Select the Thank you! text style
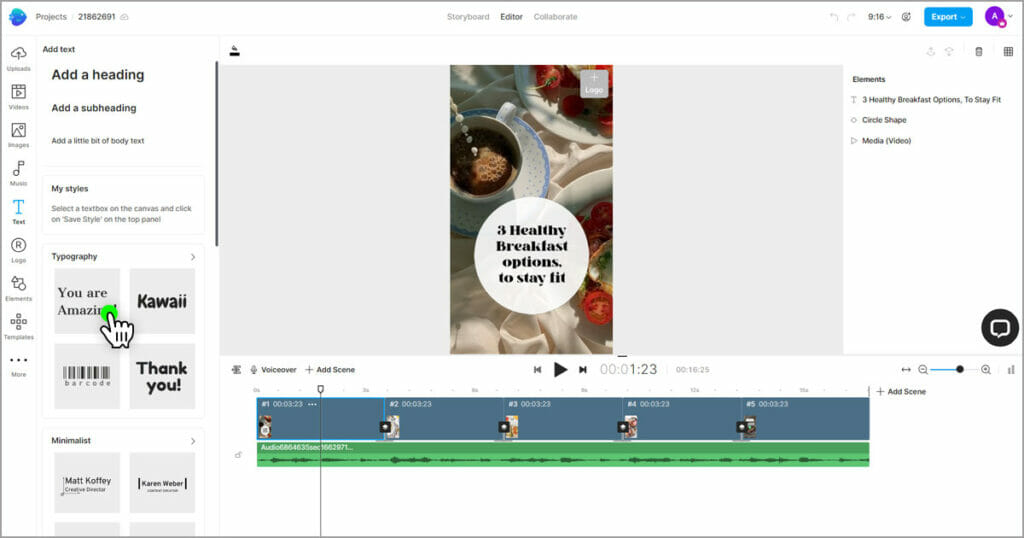This screenshot has width=1024, height=538. (162, 376)
